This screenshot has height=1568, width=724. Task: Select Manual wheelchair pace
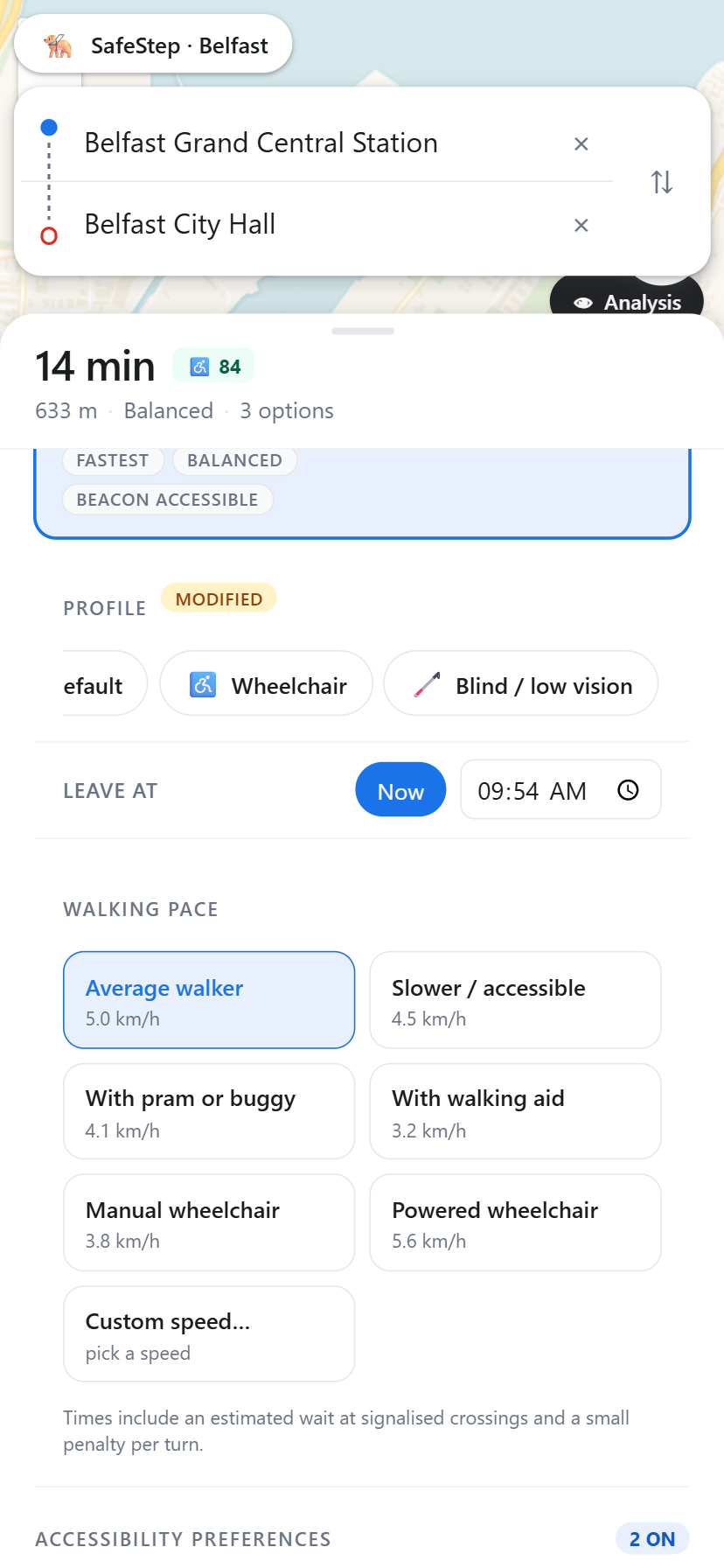[x=209, y=1222]
